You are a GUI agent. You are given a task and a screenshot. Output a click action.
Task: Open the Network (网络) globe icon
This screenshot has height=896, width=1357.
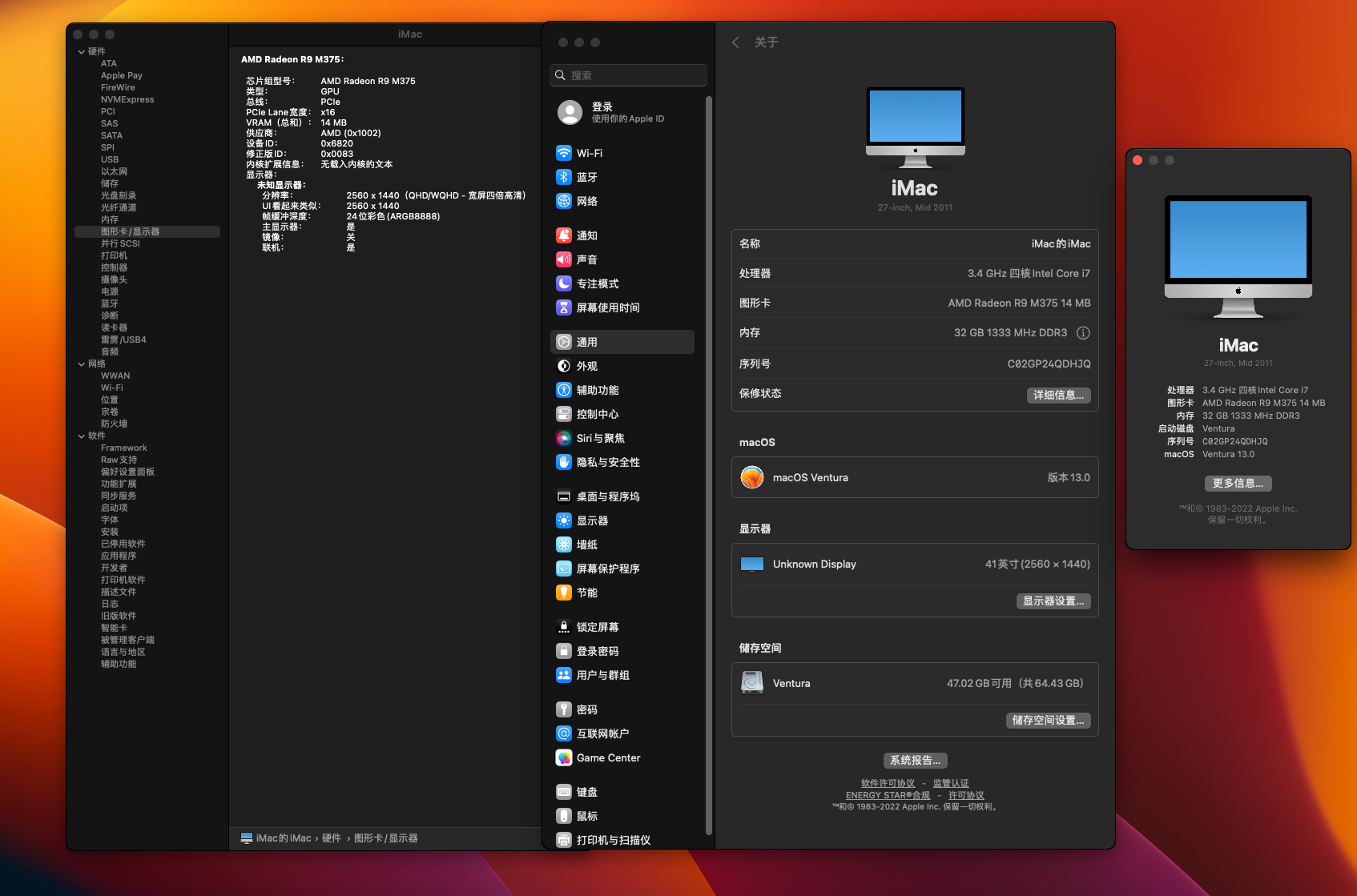pyautogui.click(x=564, y=201)
